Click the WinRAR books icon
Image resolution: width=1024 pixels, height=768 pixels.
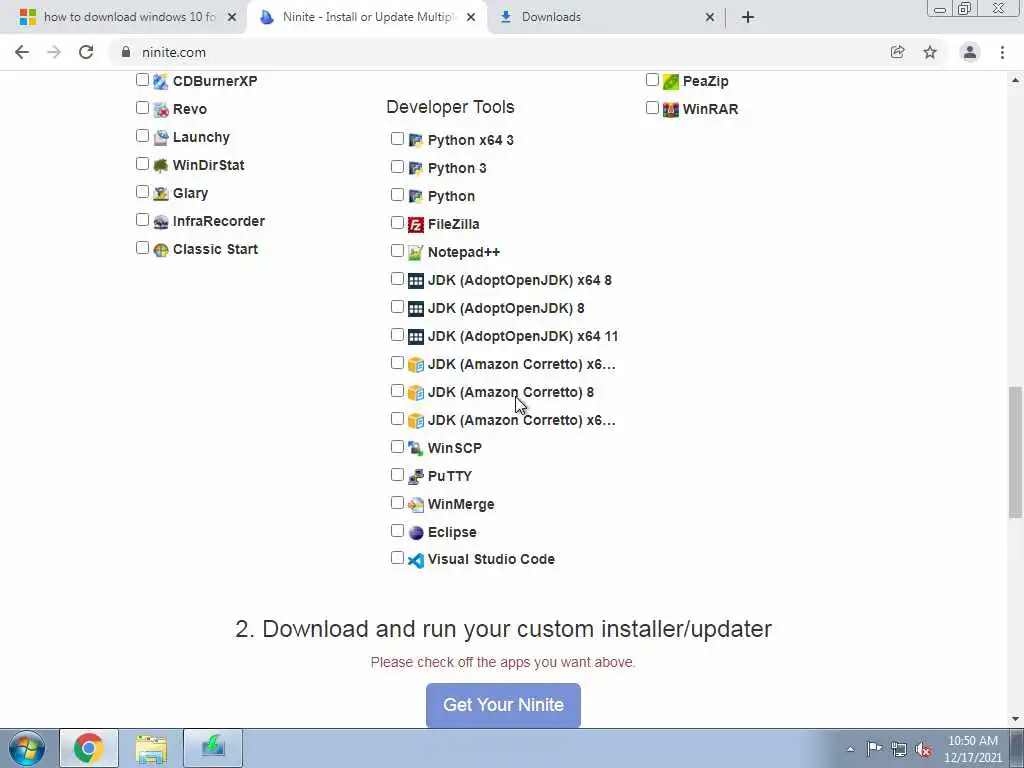coord(671,110)
